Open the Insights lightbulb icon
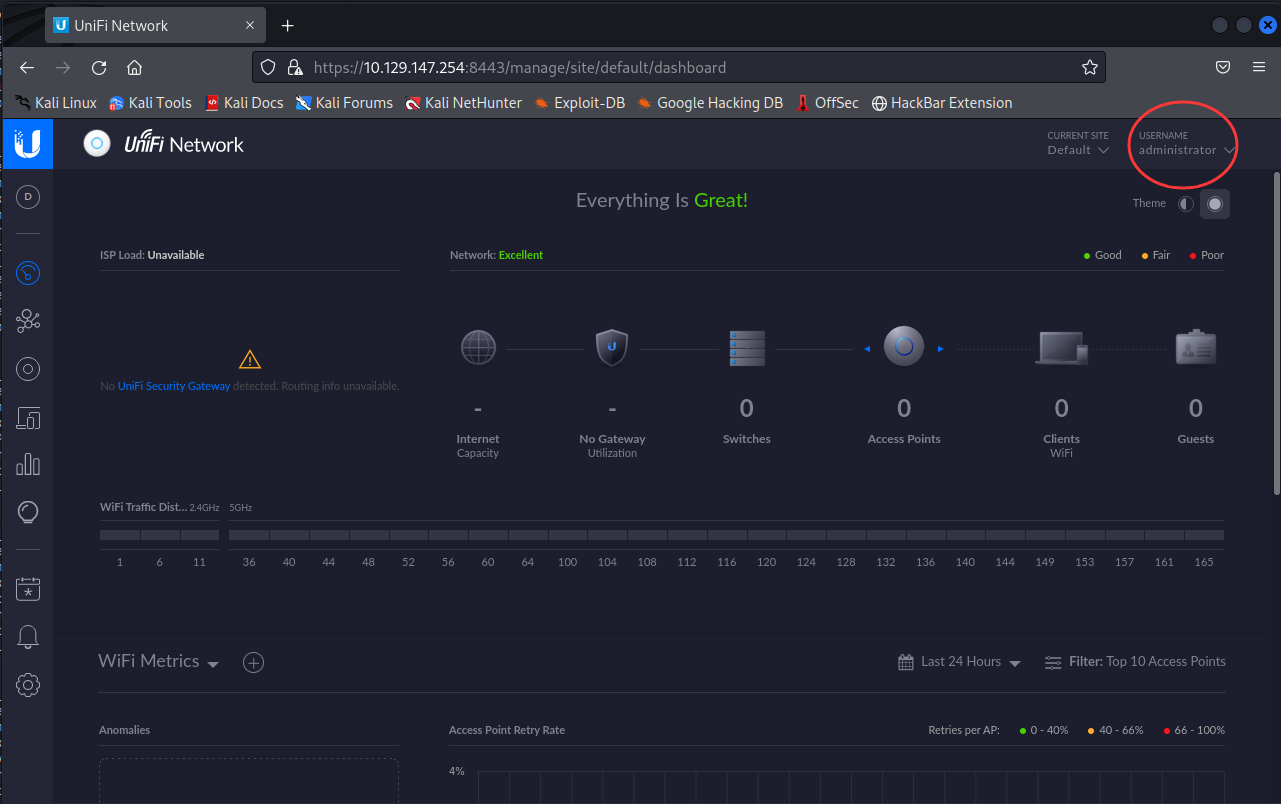 [28, 513]
